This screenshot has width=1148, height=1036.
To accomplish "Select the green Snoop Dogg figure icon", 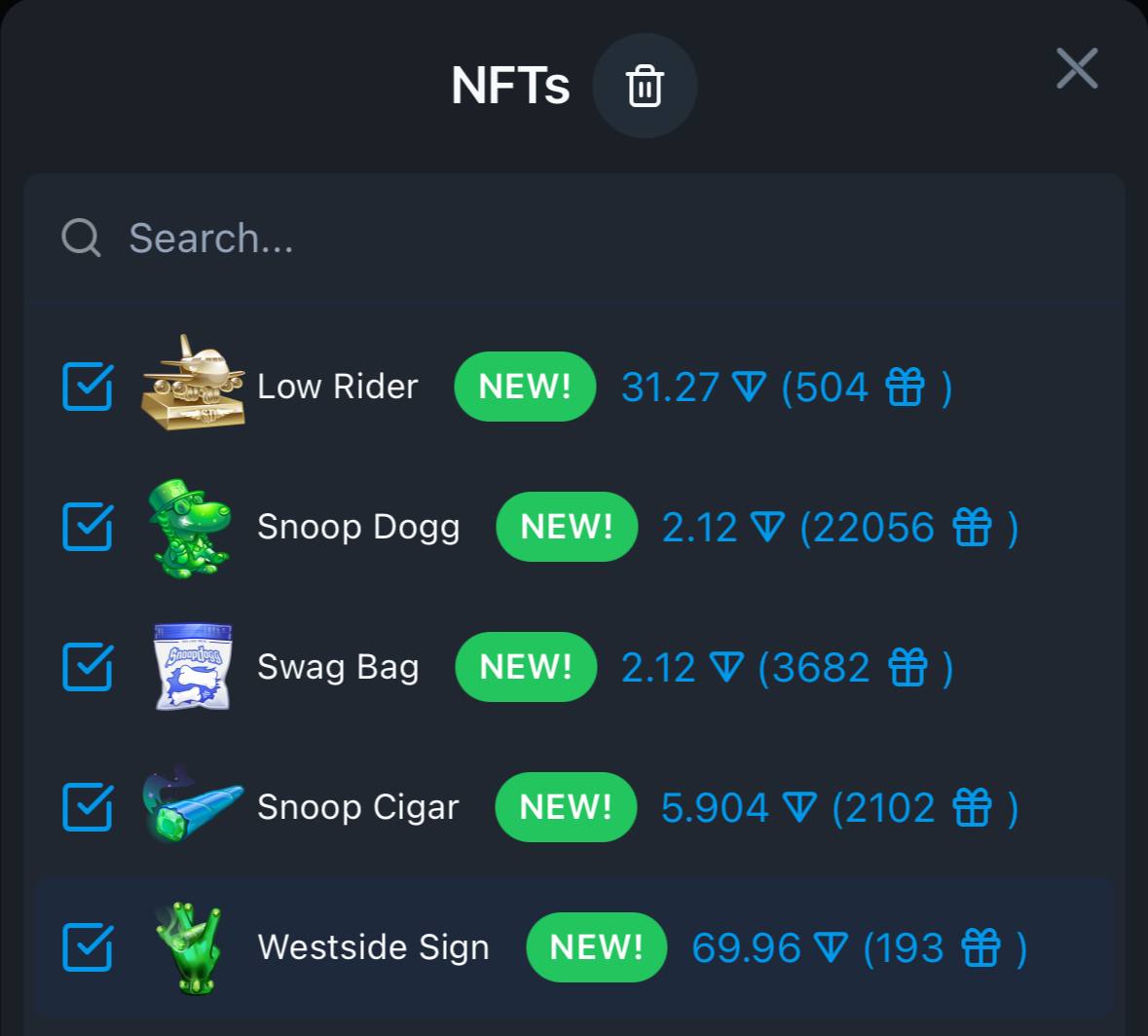I will (190, 528).
